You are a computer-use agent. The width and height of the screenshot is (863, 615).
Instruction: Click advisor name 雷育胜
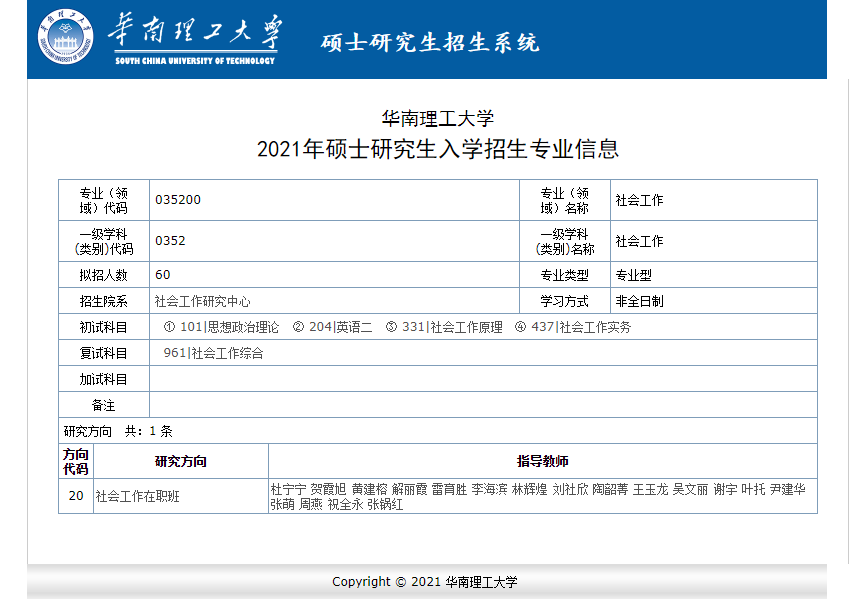(x=449, y=489)
